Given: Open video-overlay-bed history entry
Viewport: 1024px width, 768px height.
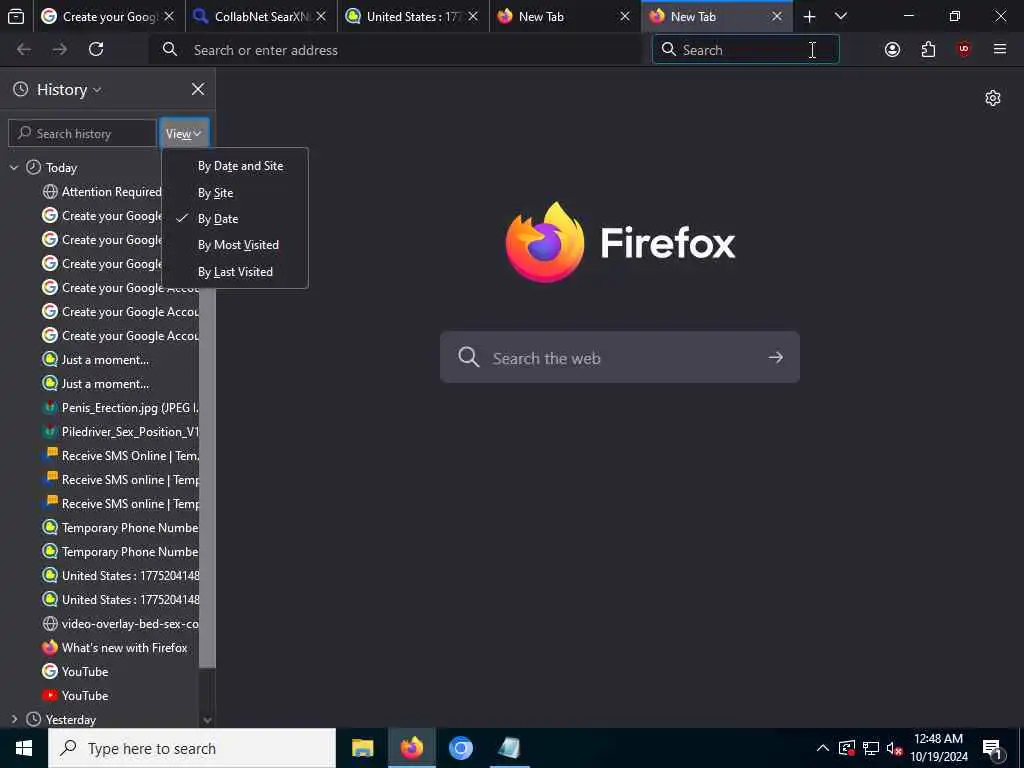Looking at the screenshot, I should (x=120, y=624).
